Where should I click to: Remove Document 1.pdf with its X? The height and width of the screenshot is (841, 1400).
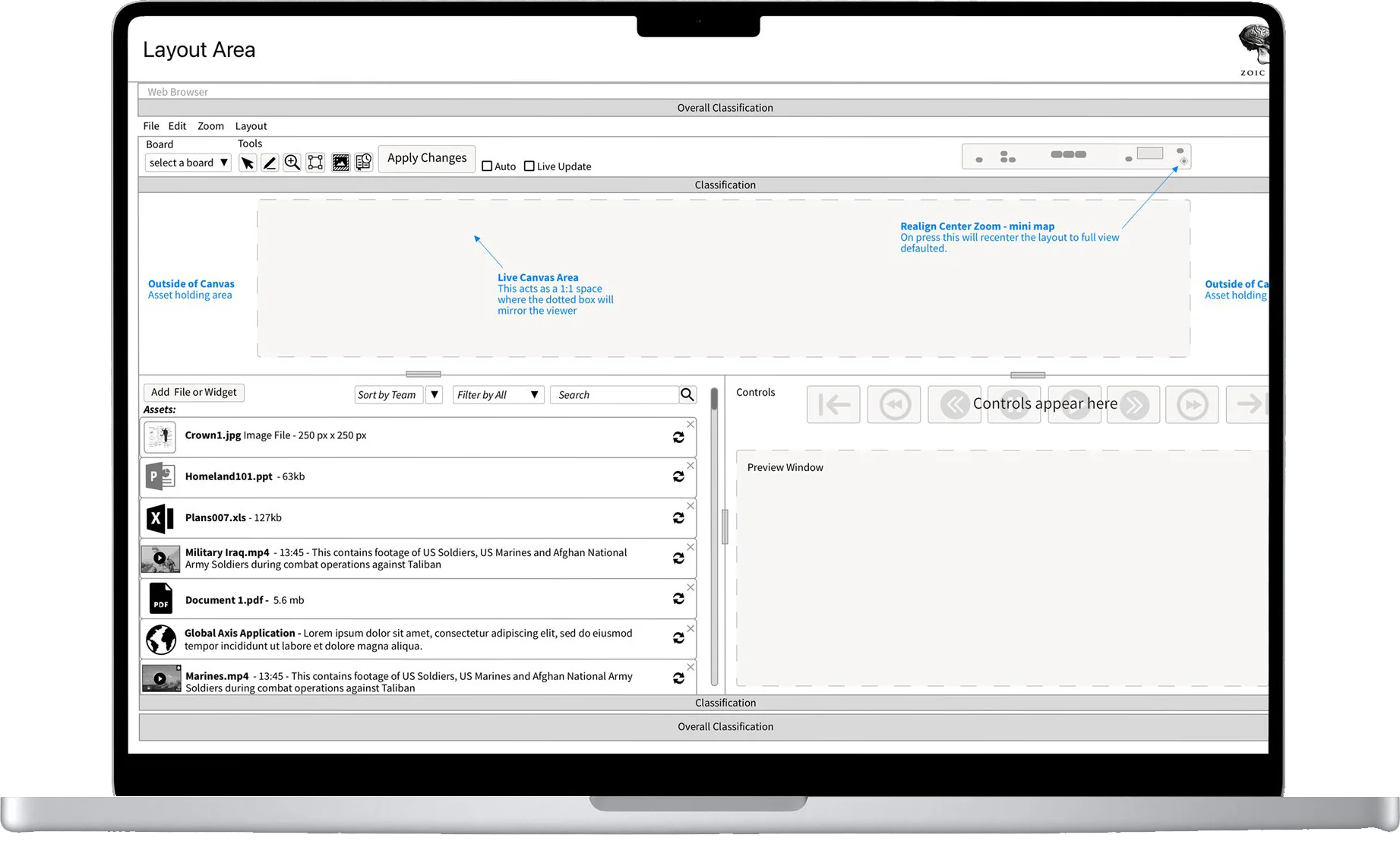tap(691, 587)
